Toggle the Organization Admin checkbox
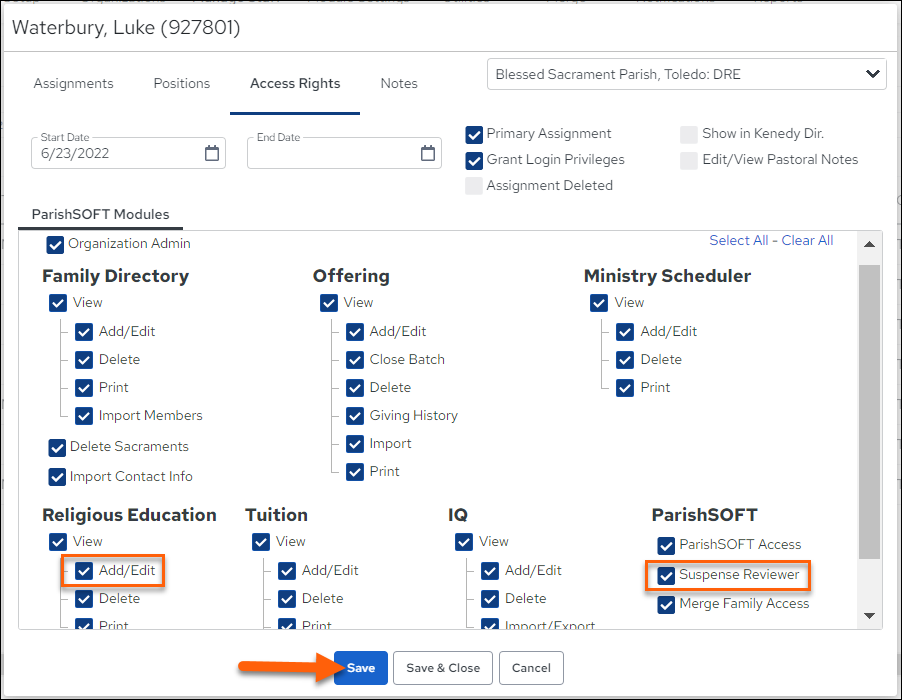This screenshot has height=700, width=902. 55,244
